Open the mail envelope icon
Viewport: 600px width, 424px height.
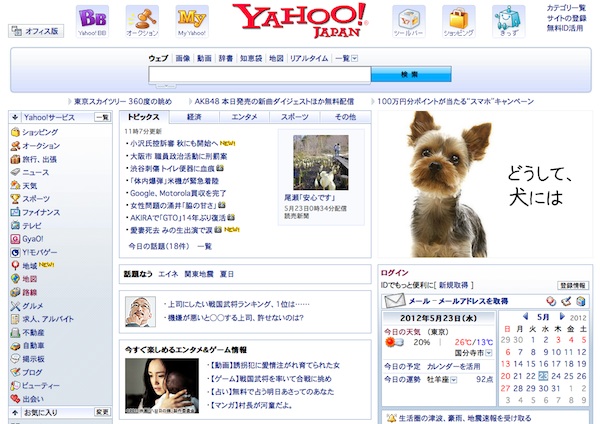pos(392,301)
